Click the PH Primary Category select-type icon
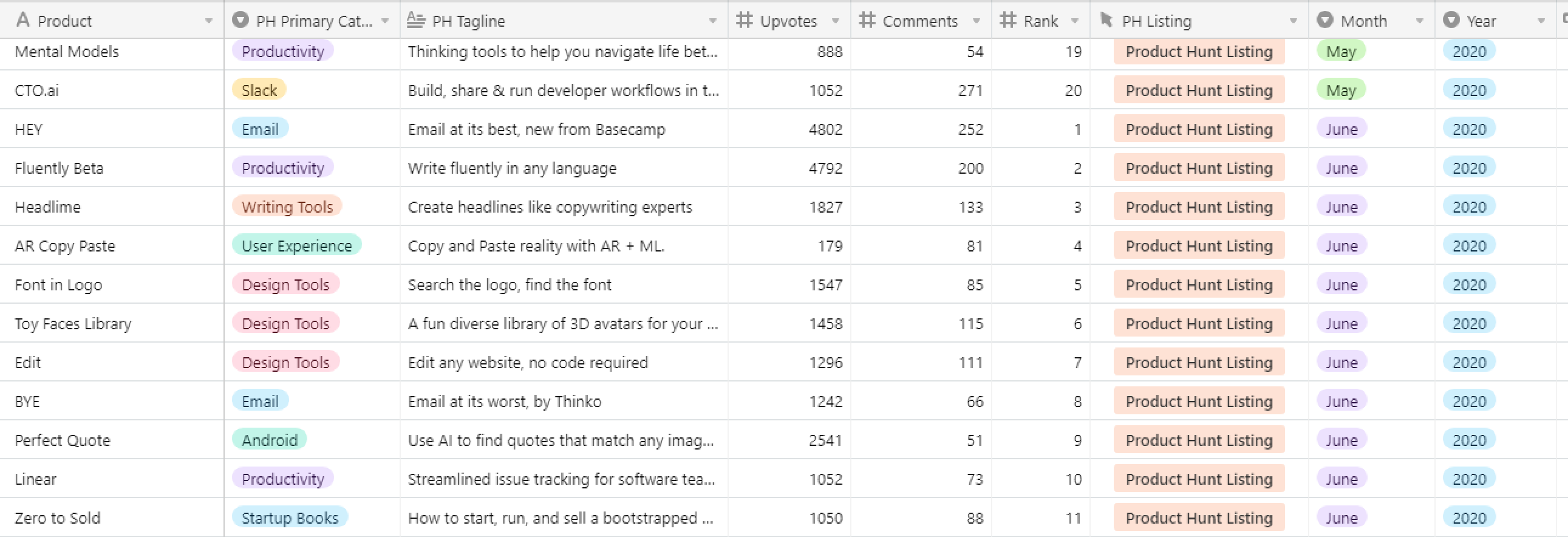Image resolution: width=1568 pixels, height=537 pixels. (240, 20)
